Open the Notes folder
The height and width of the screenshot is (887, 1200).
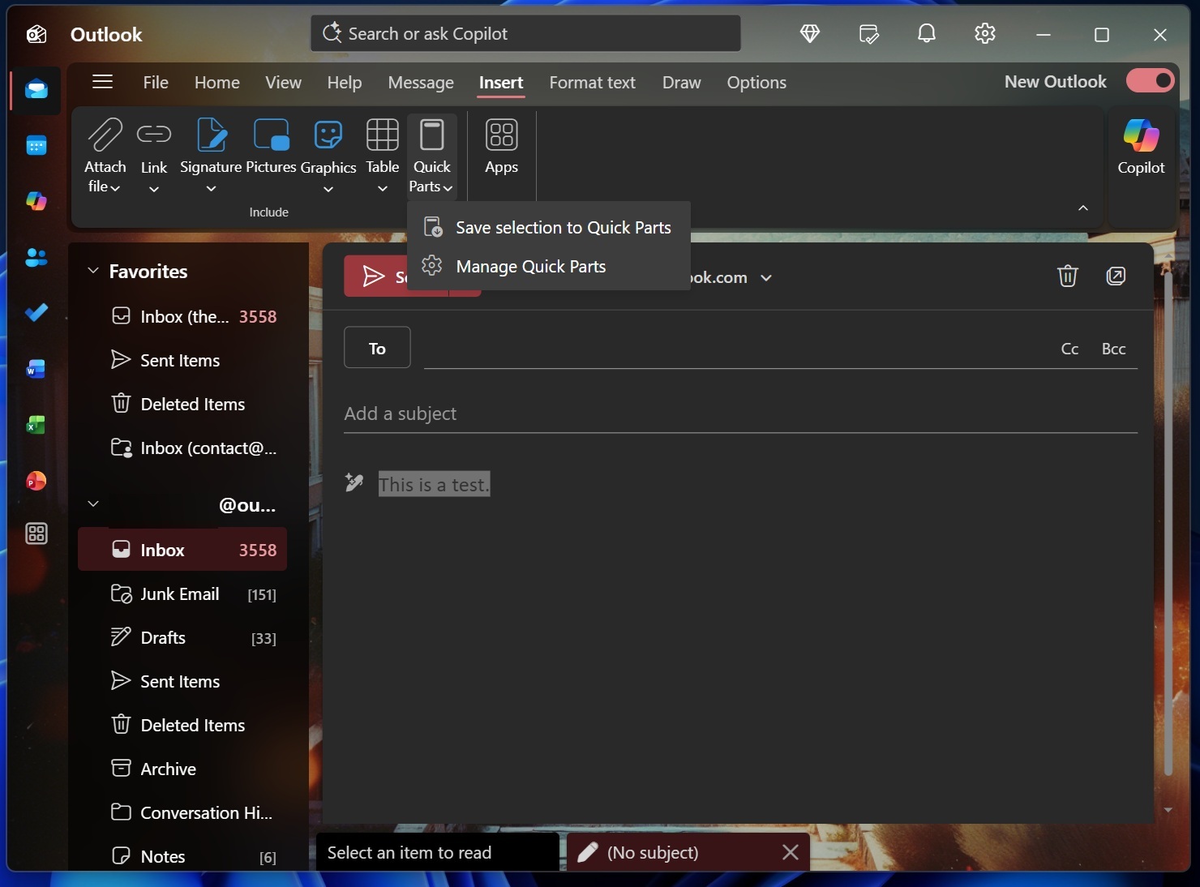[182, 856]
